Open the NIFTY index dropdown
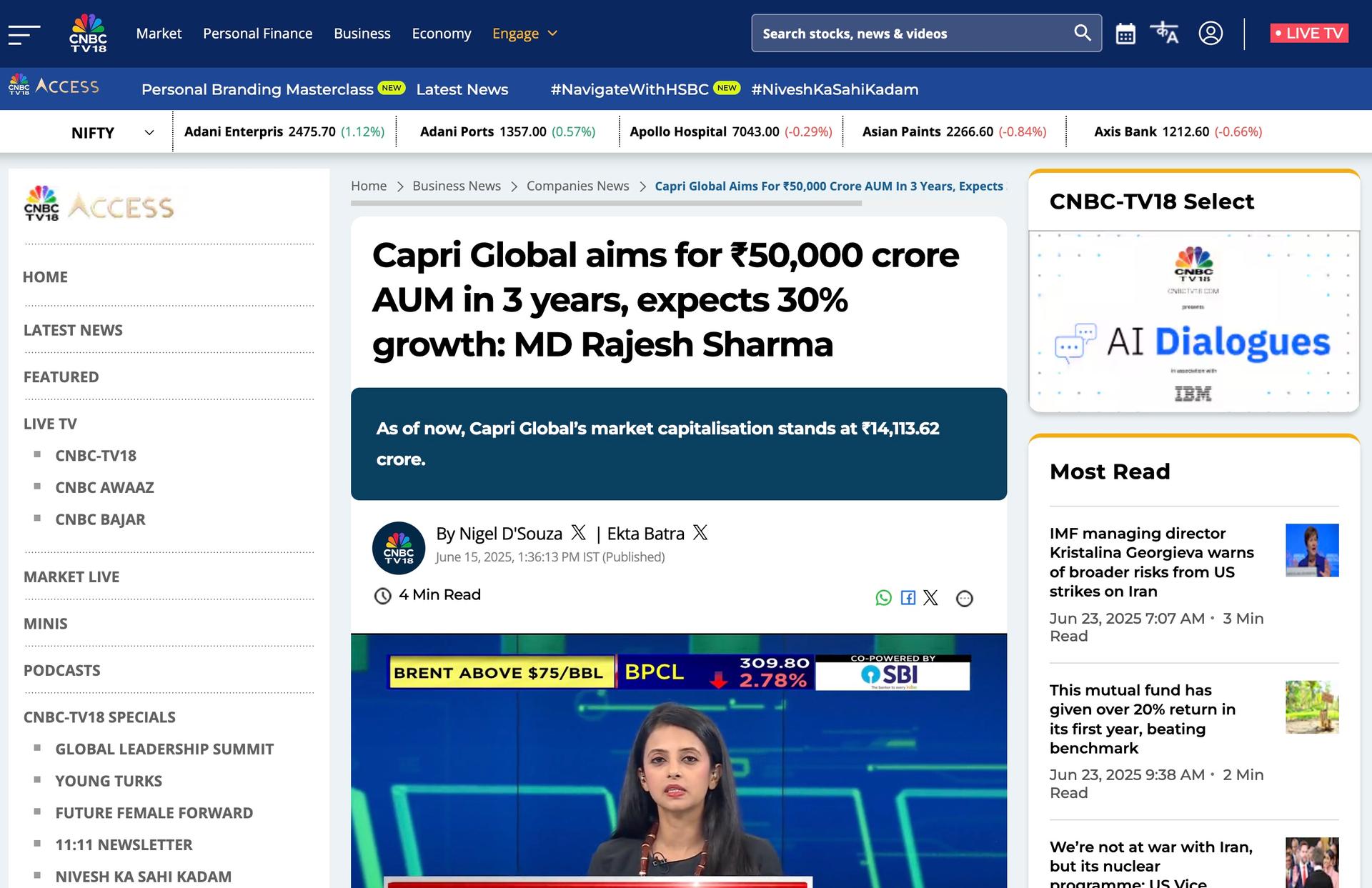1372x888 pixels. tap(113, 132)
